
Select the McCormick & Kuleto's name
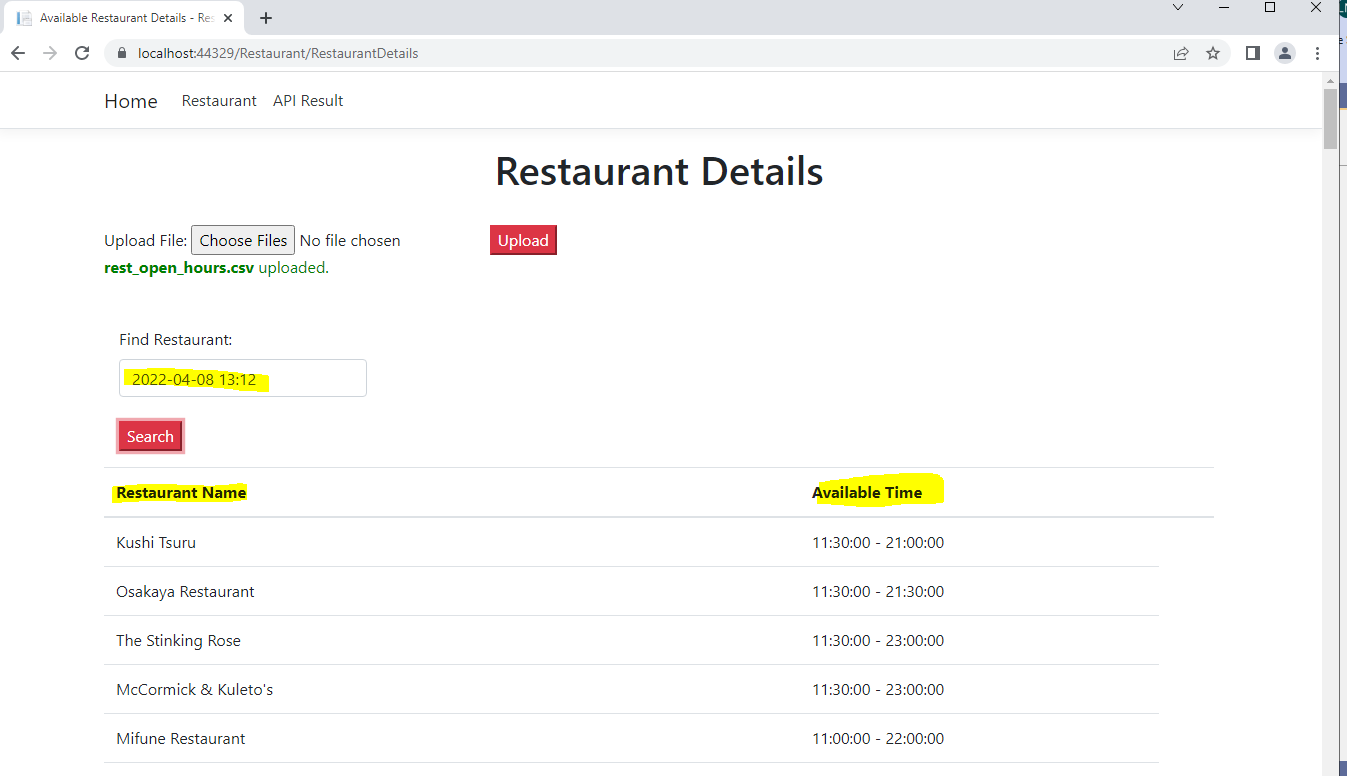point(194,690)
